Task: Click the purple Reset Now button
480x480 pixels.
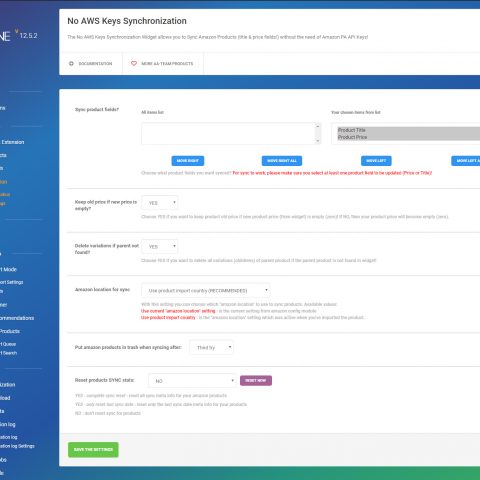Action: point(256,380)
